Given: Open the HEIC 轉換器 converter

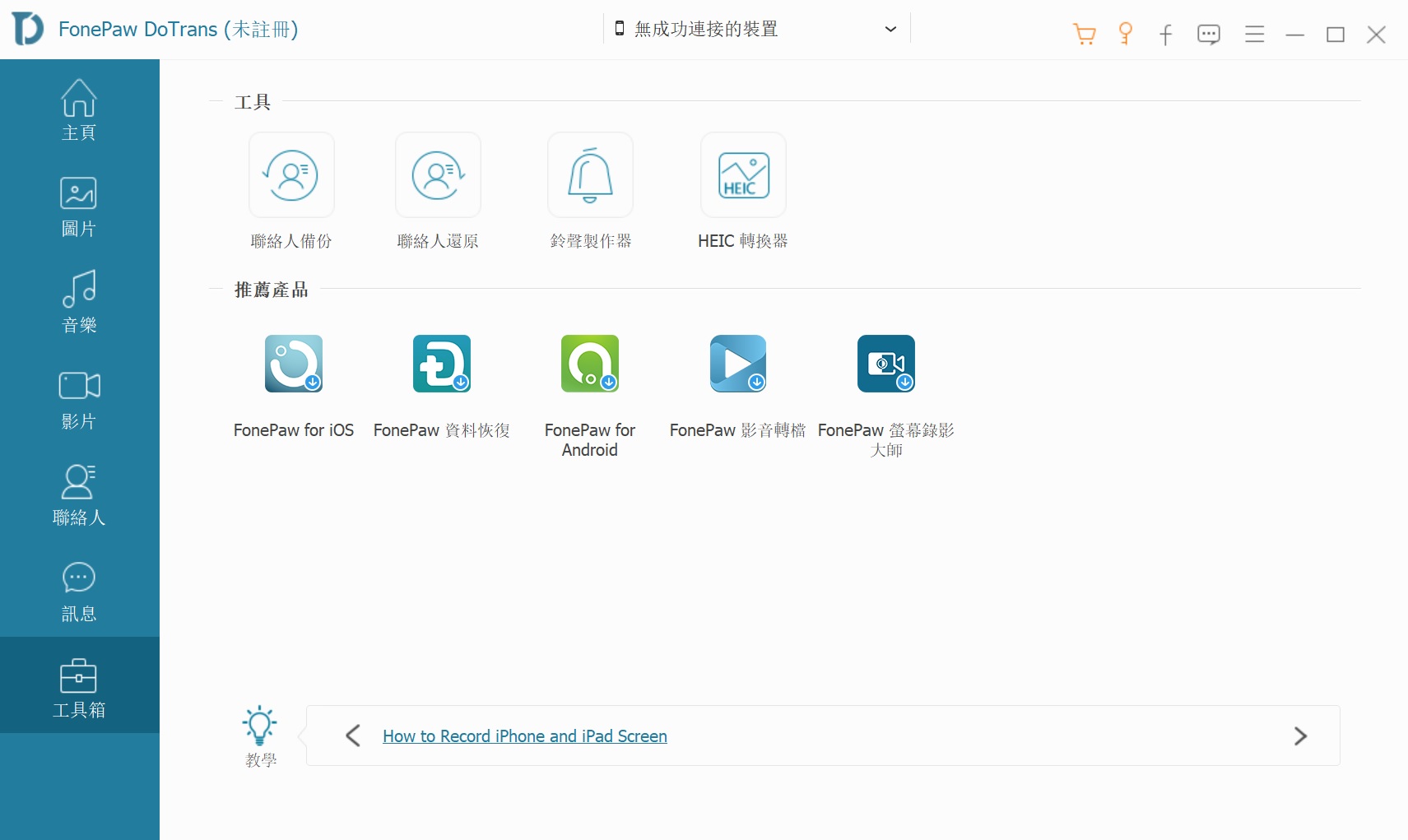Looking at the screenshot, I should point(743,175).
